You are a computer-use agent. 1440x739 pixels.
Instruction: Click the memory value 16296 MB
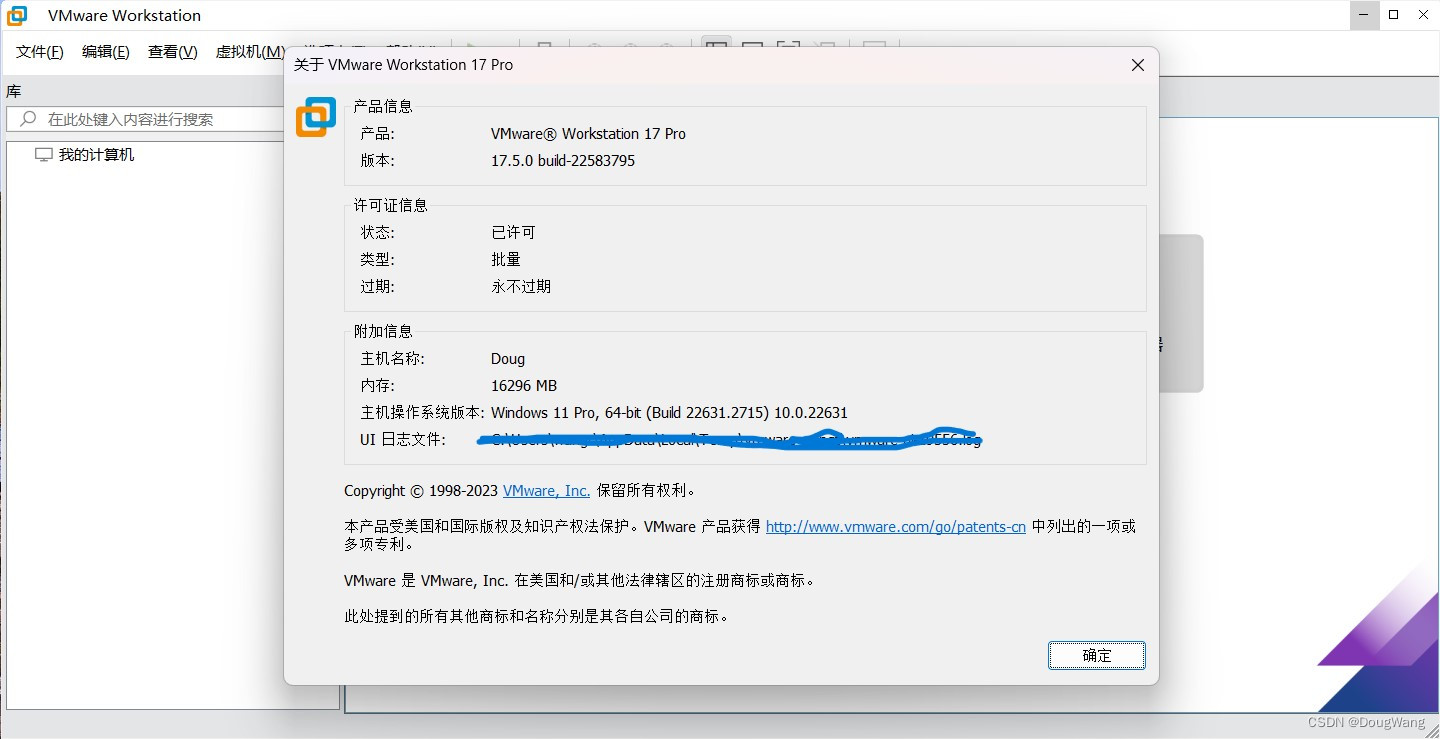[524, 386]
